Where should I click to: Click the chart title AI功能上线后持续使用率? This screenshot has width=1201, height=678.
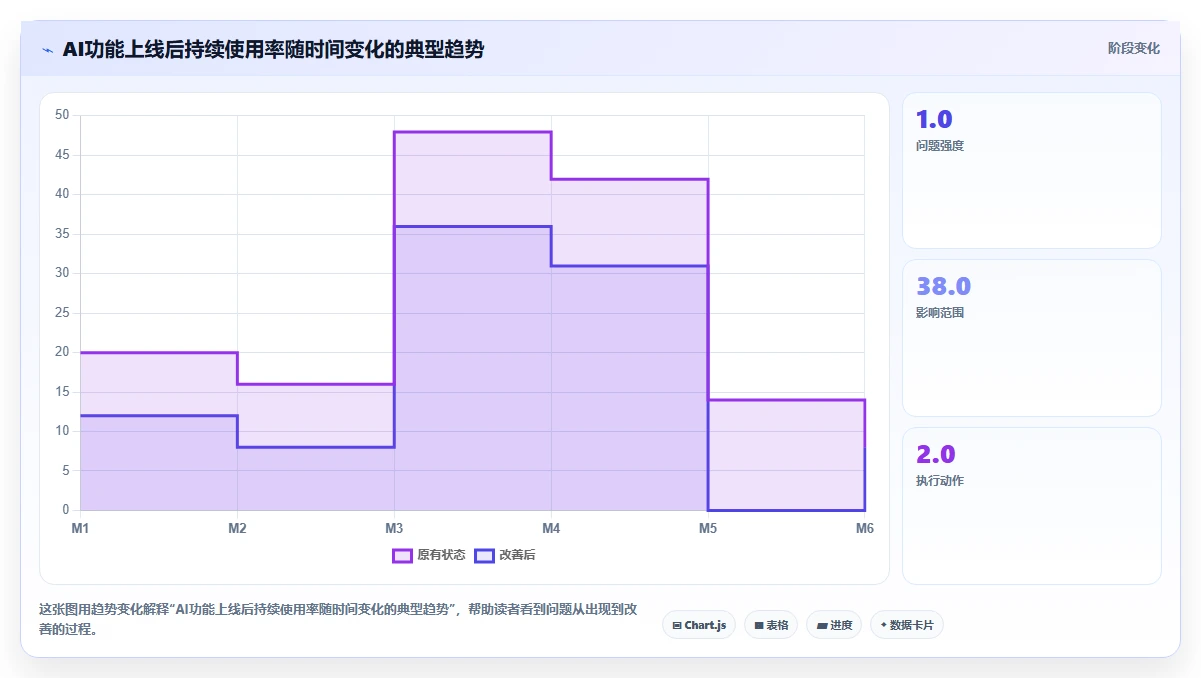[x=273, y=49]
